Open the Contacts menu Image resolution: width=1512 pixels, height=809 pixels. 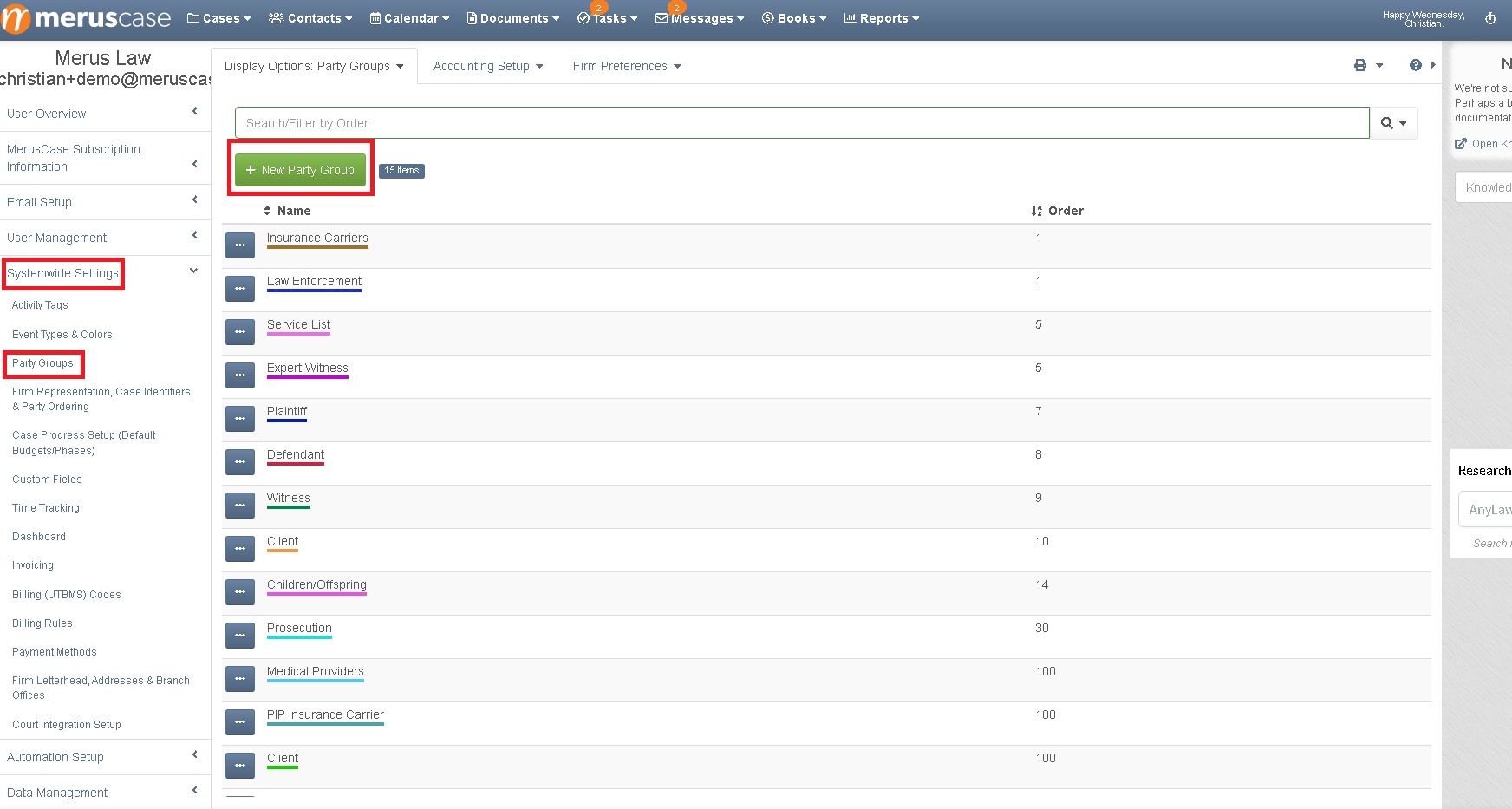(310, 18)
